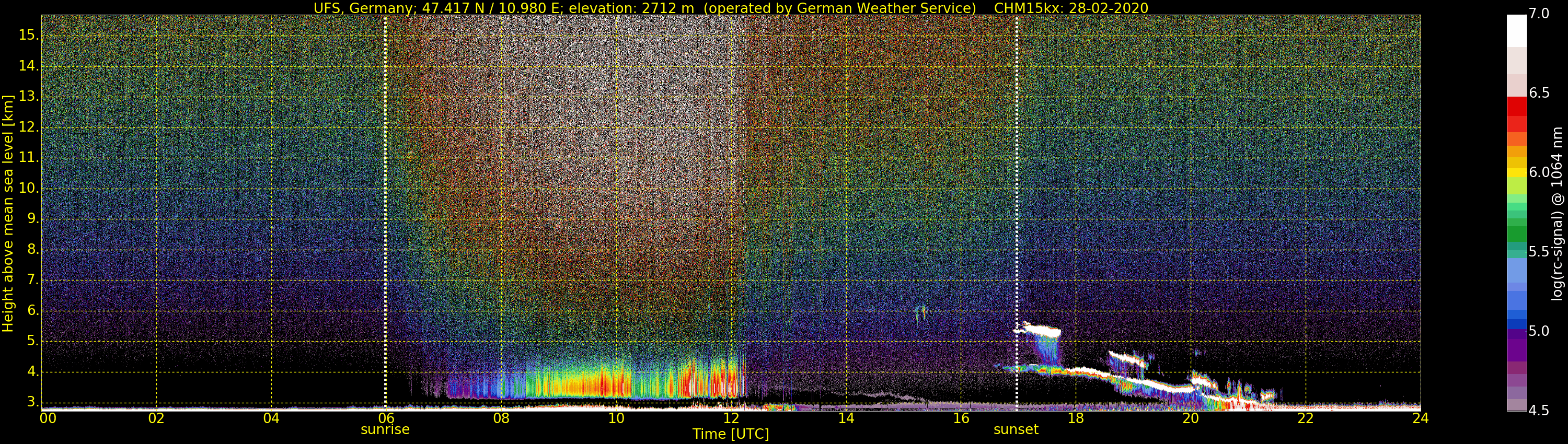Click the '02' time tick label
Image resolution: width=1568 pixels, height=444 pixels.
click(156, 418)
